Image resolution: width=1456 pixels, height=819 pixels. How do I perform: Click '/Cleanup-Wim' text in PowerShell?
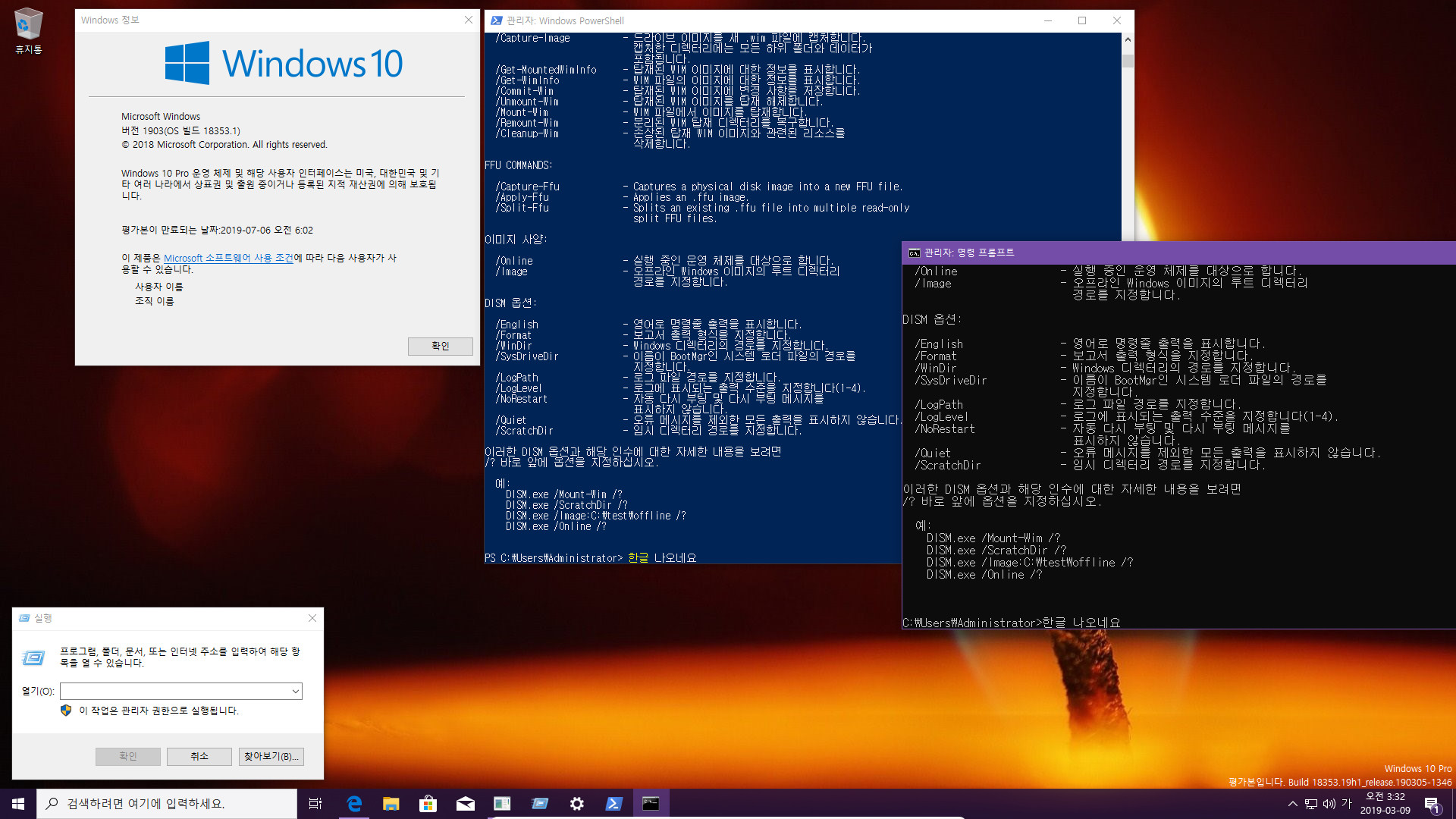pyautogui.click(x=528, y=133)
